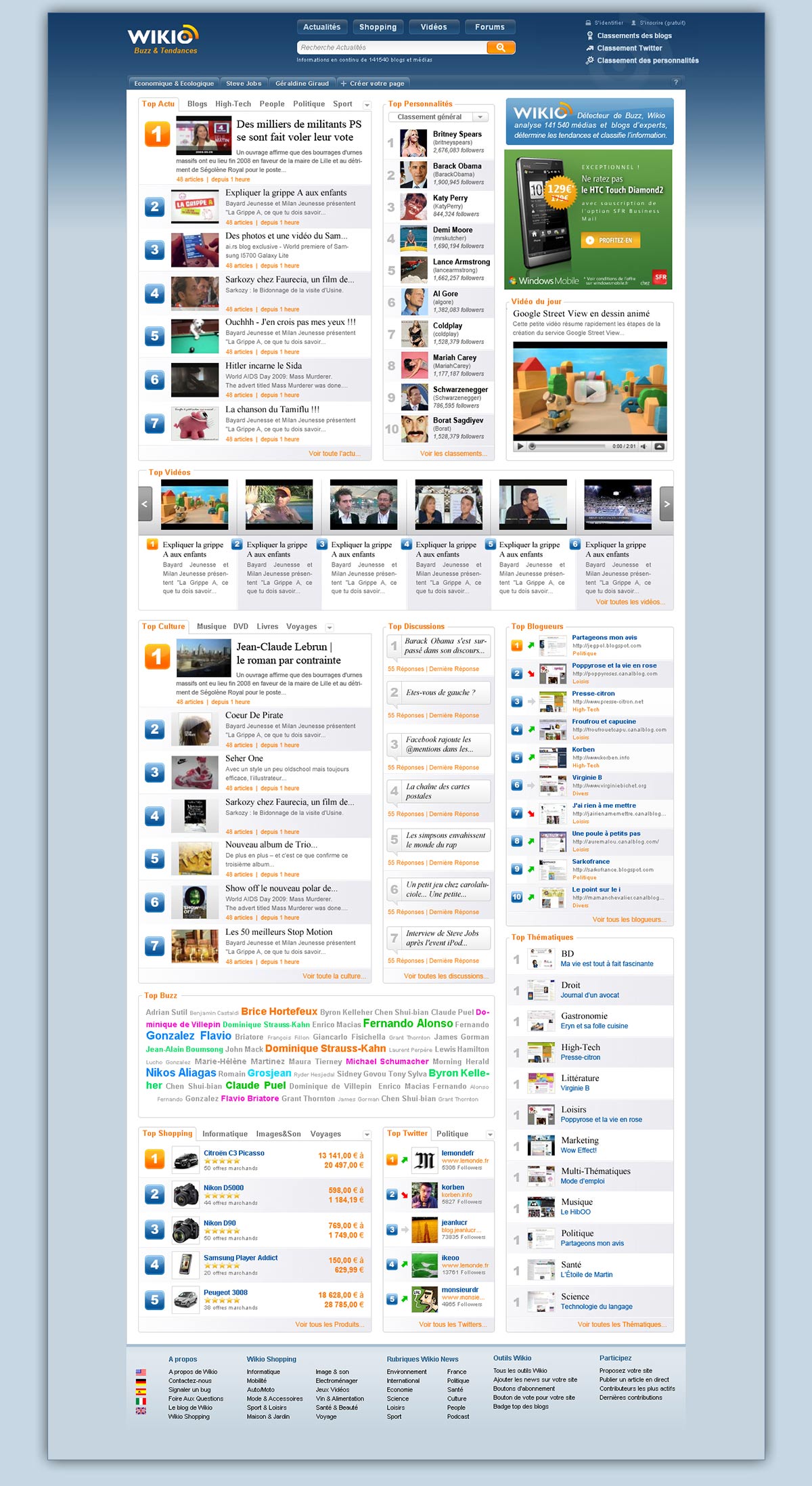Click the fullscreen icon in the video player
812x1486 pixels.
click(x=660, y=446)
